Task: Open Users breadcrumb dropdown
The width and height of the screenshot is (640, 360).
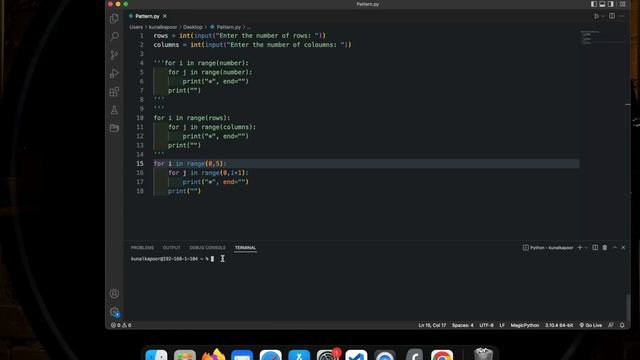Action: [136, 27]
